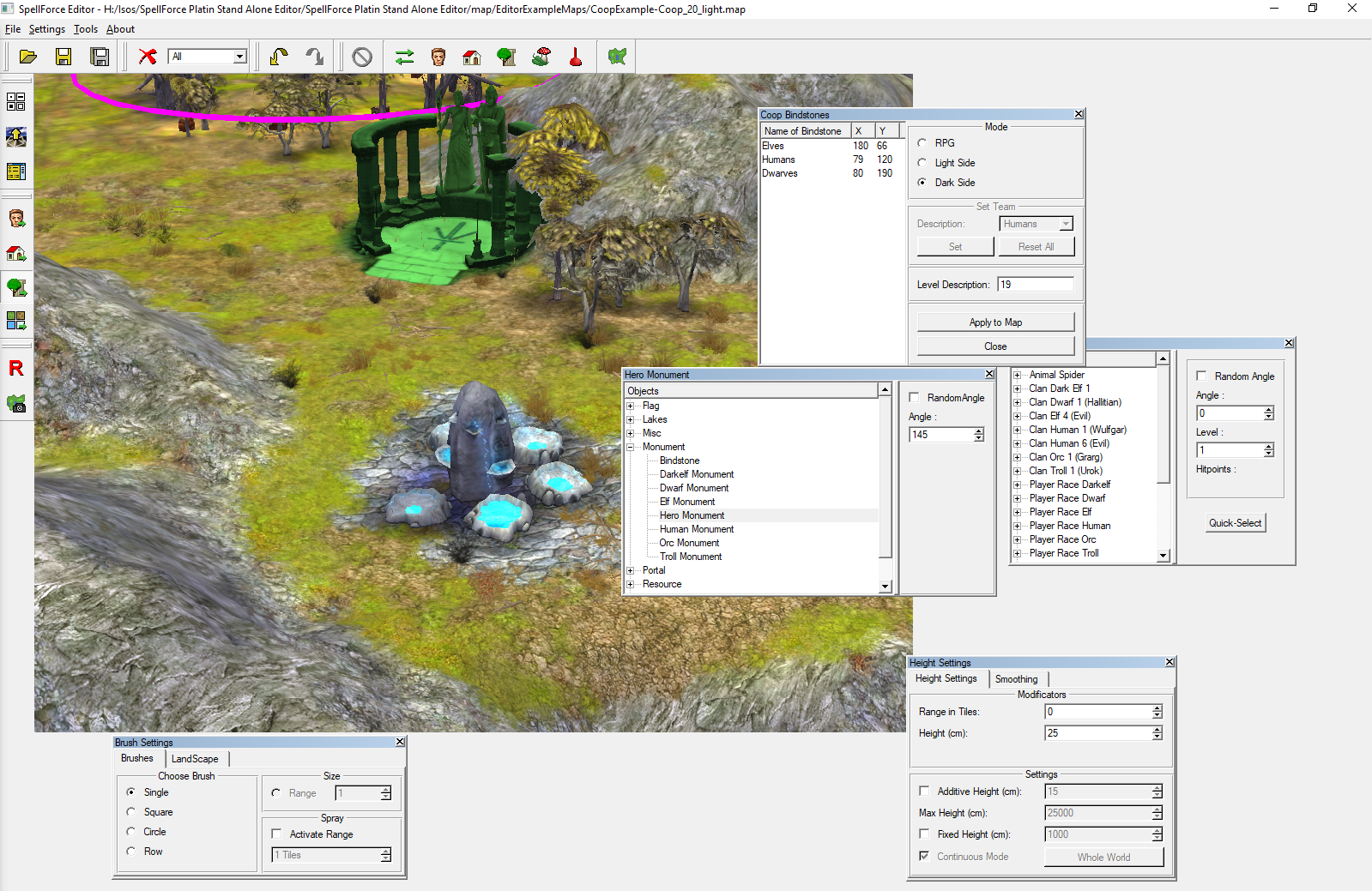
Task: Open the File menu
Action: (x=13, y=29)
